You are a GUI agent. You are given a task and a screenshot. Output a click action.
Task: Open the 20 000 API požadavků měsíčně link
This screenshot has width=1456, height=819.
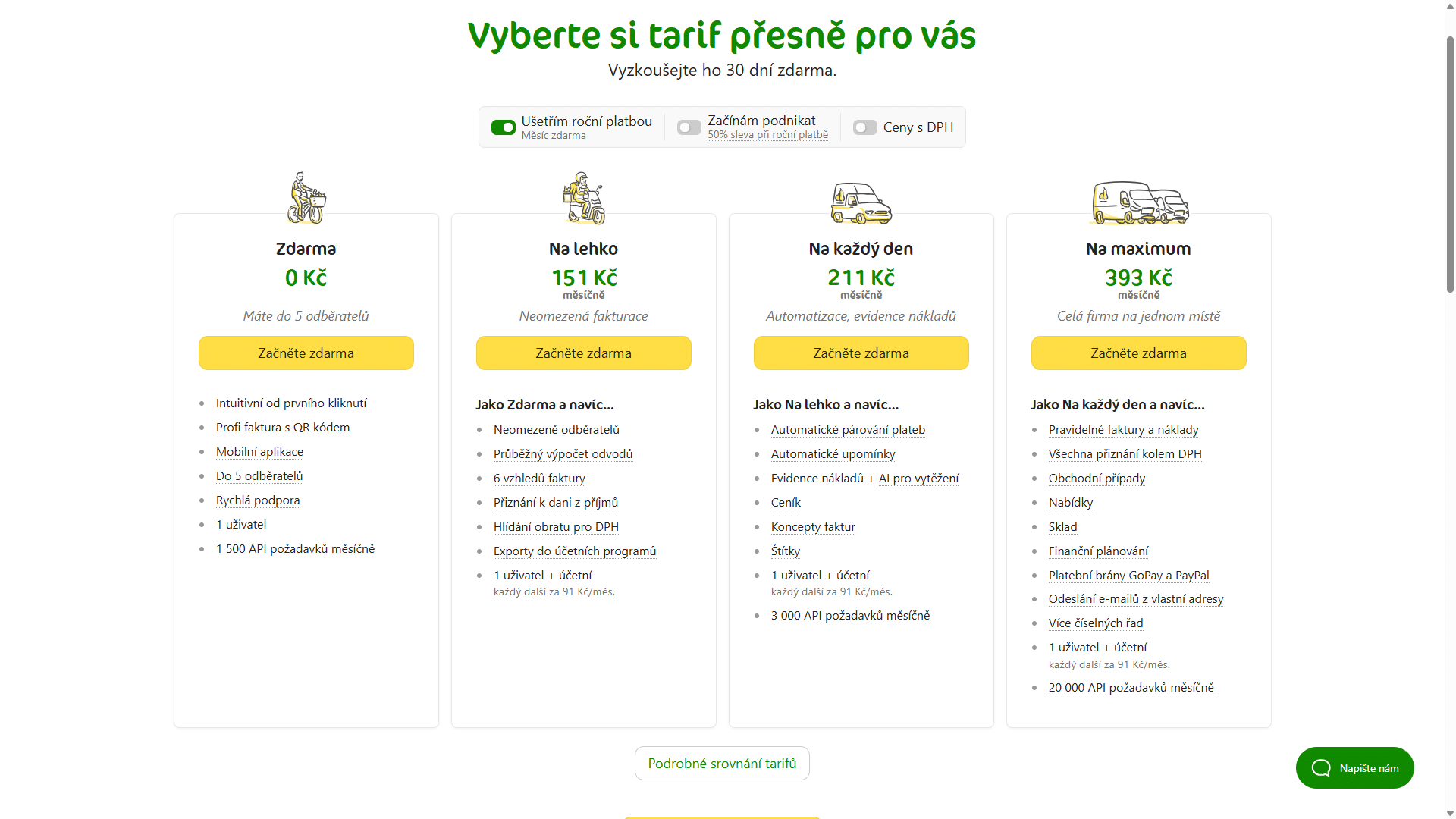coord(1131,688)
